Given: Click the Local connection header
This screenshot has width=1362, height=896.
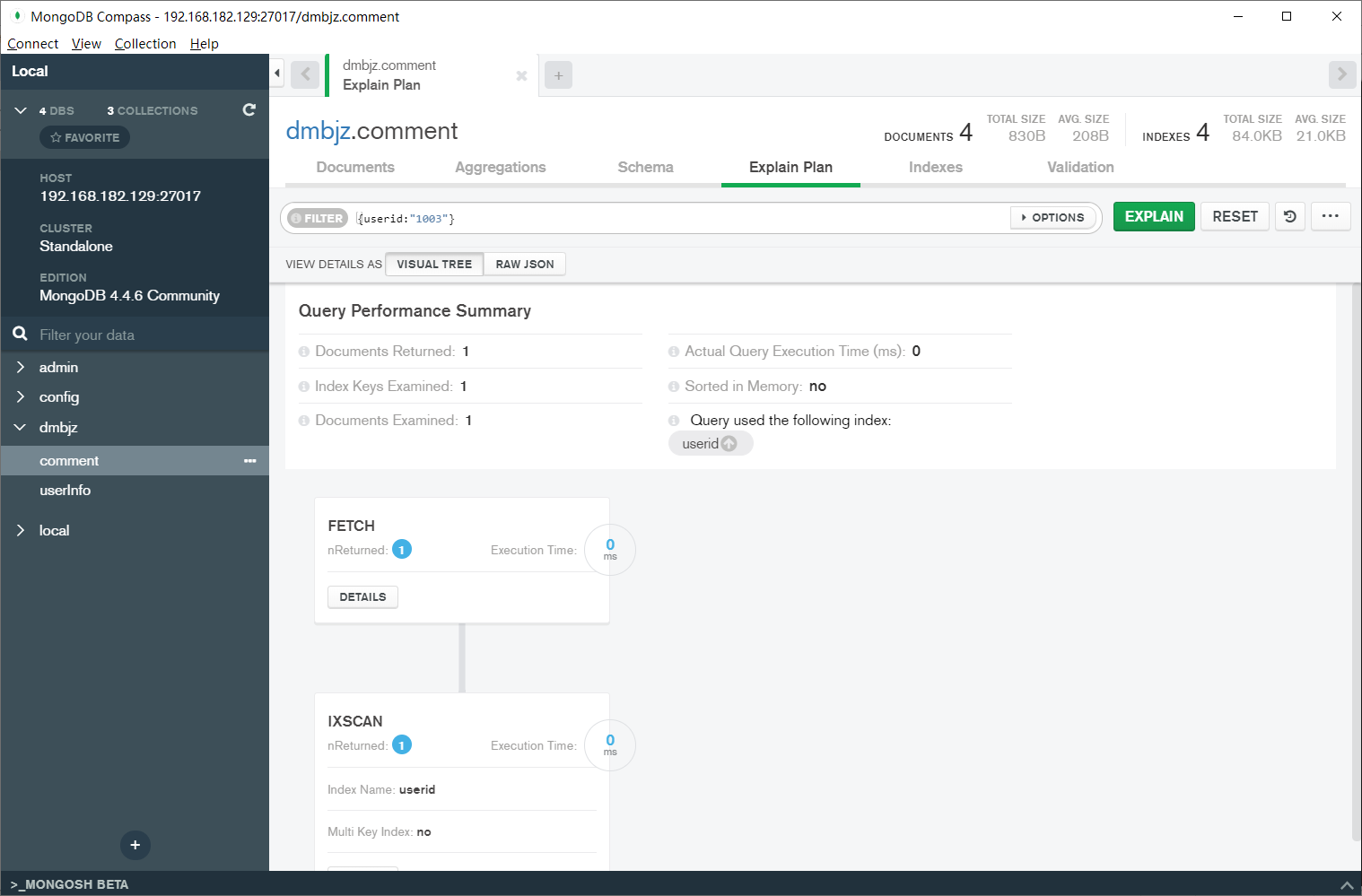Looking at the screenshot, I should [30, 71].
